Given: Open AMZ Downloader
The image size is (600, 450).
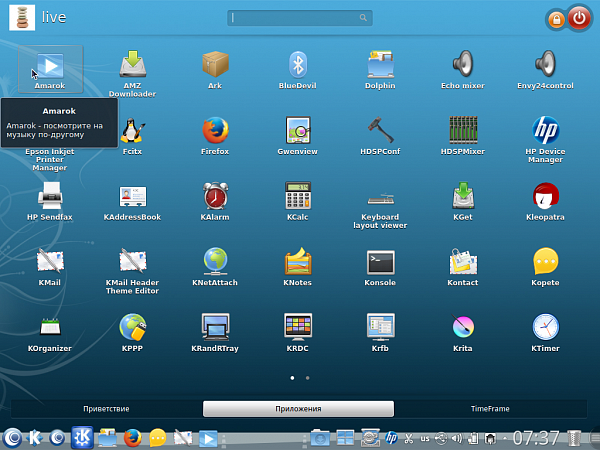Looking at the screenshot, I should [x=132, y=73].
